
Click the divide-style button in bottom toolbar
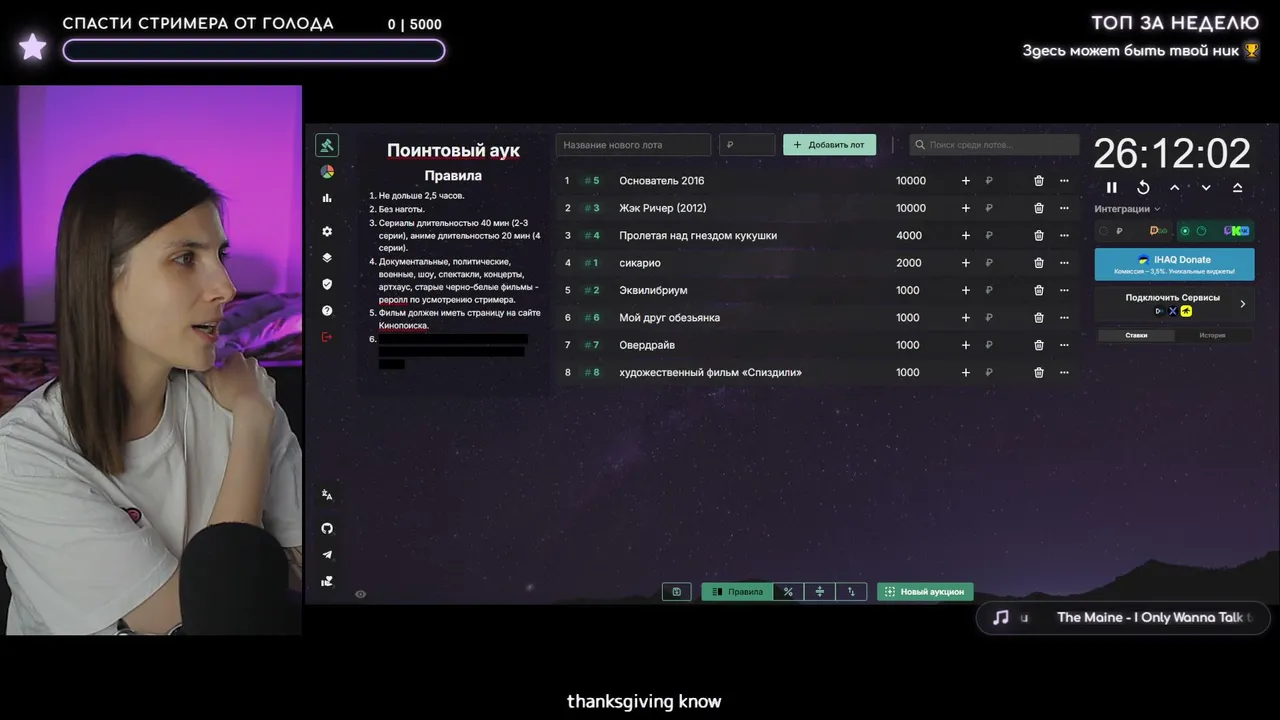click(x=820, y=592)
